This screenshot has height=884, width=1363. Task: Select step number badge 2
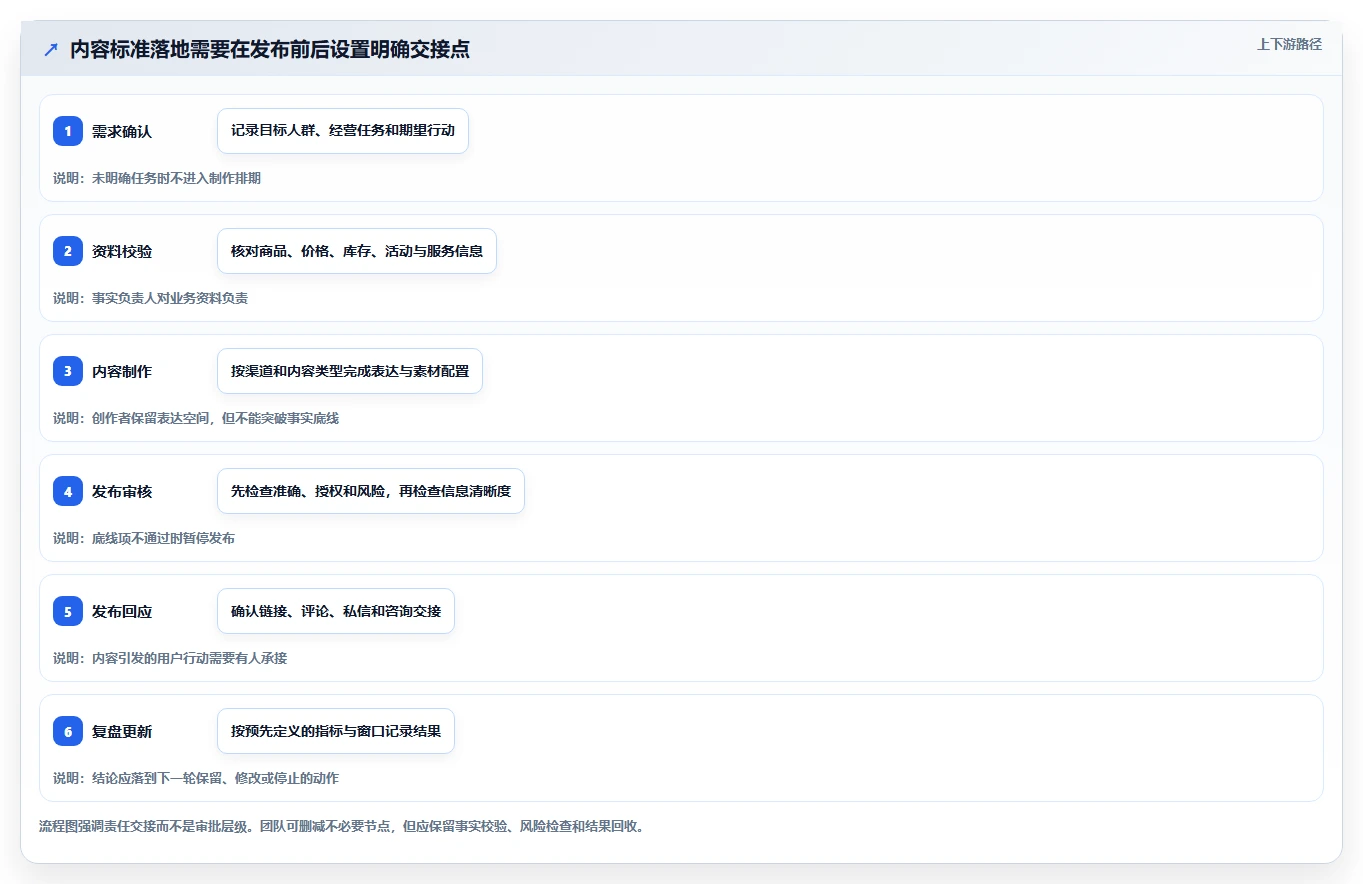[x=68, y=251]
